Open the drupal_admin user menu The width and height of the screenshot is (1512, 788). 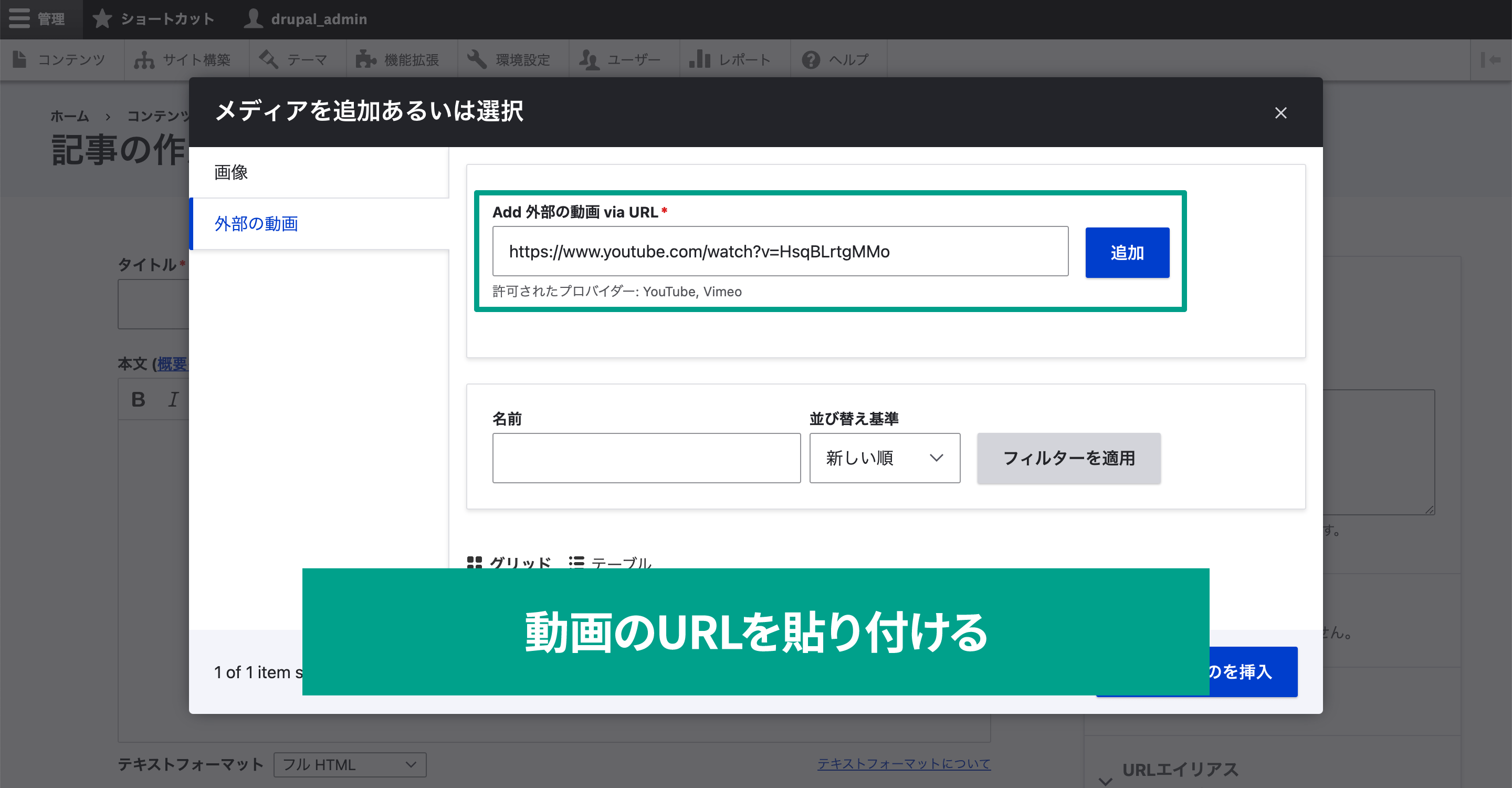pos(305,19)
